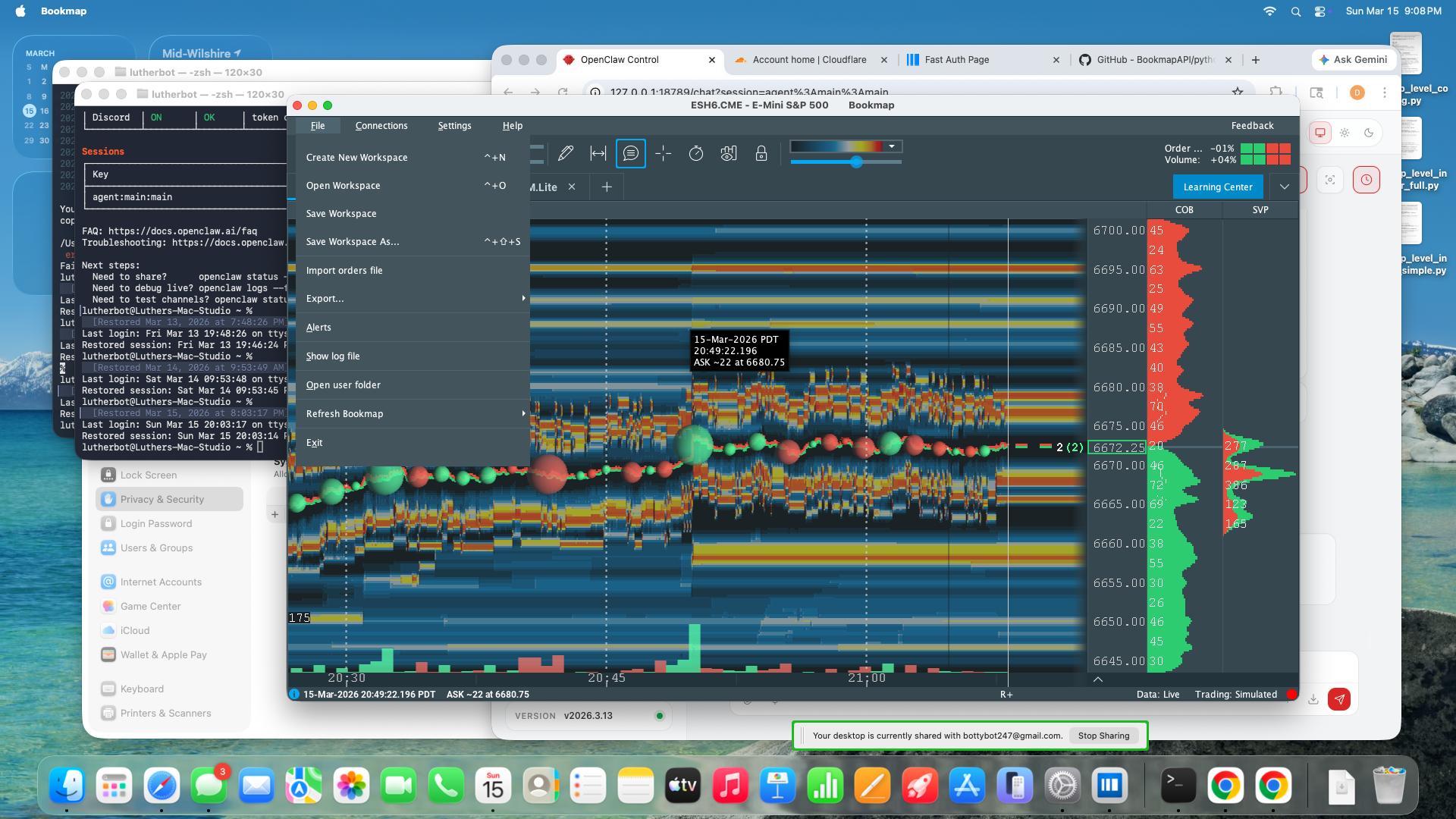Screen dimensions: 1456x819
Task: Choose Save Workspace from File menu
Action: (341, 214)
